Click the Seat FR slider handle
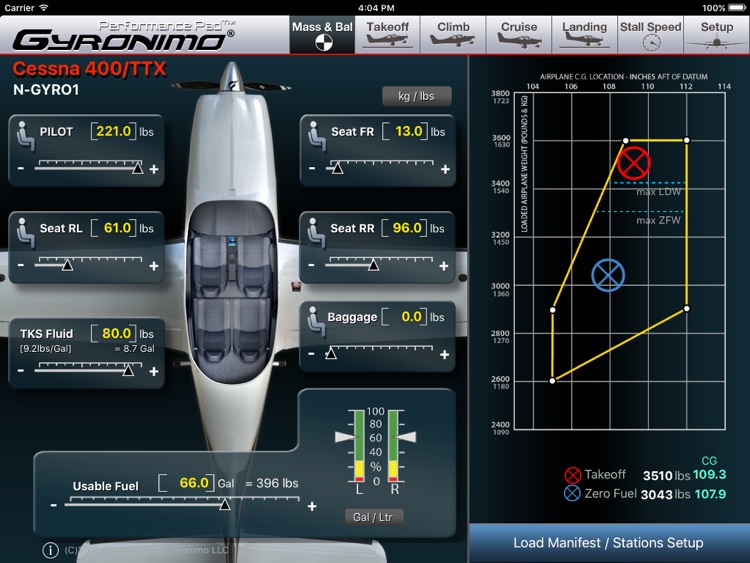Screen dimensions: 750x563 (x=338, y=168)
